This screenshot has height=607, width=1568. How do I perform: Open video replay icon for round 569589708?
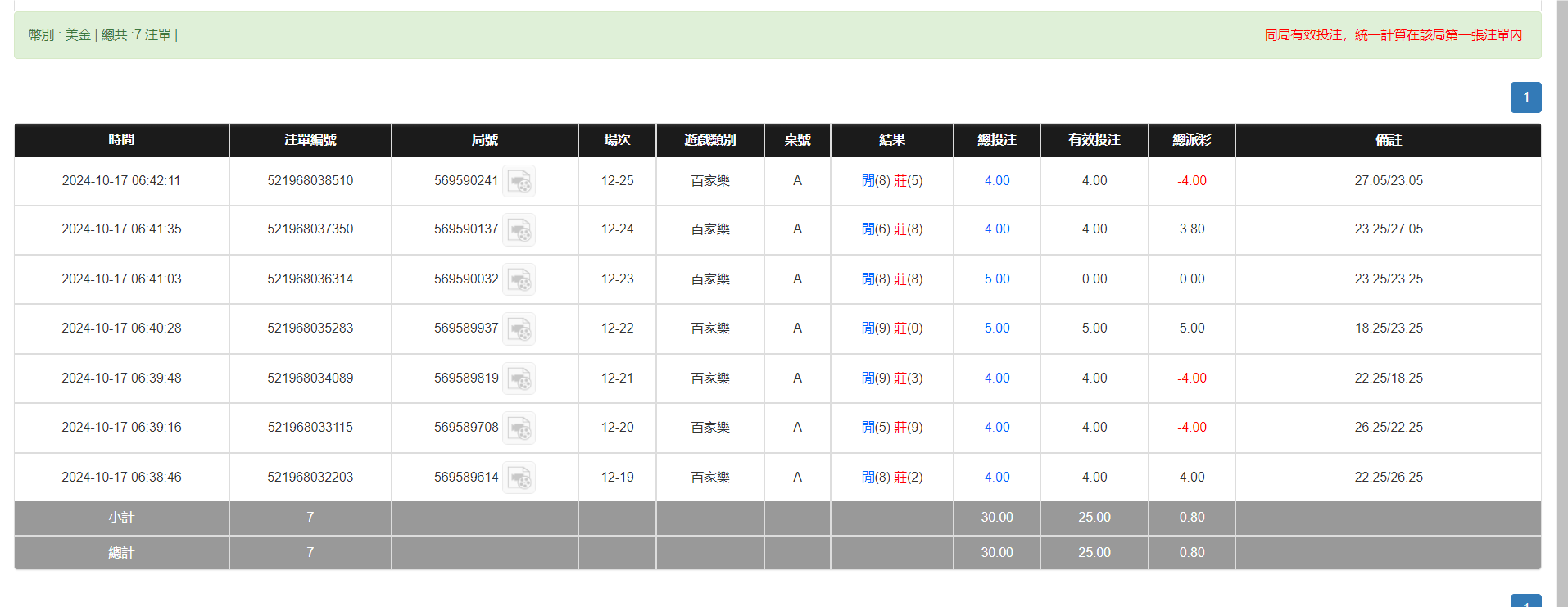click(x=519, y=428)
